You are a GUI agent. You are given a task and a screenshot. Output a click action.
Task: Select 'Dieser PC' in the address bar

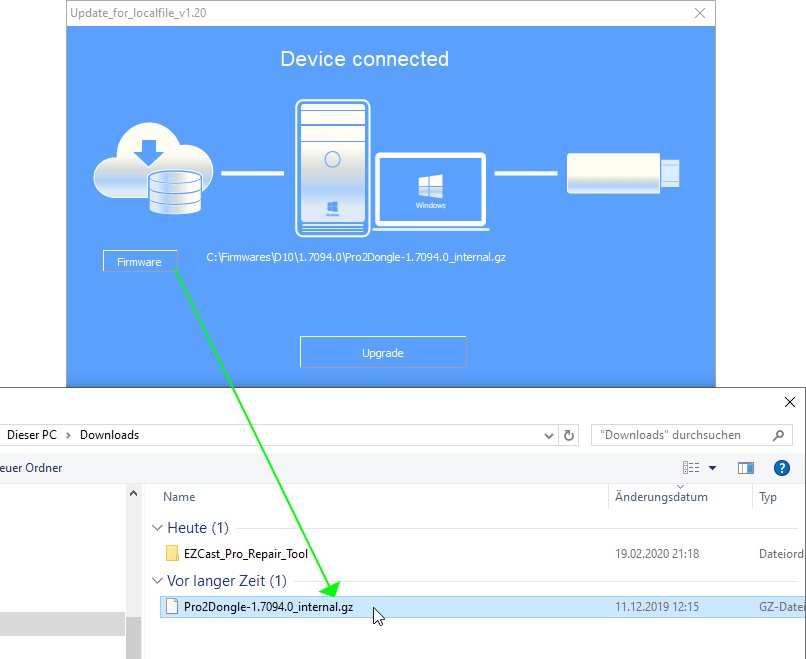[31, 435]
